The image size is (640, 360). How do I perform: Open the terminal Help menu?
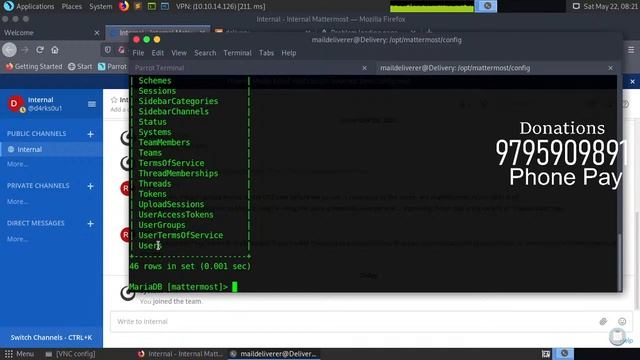(x=289, y=53)
